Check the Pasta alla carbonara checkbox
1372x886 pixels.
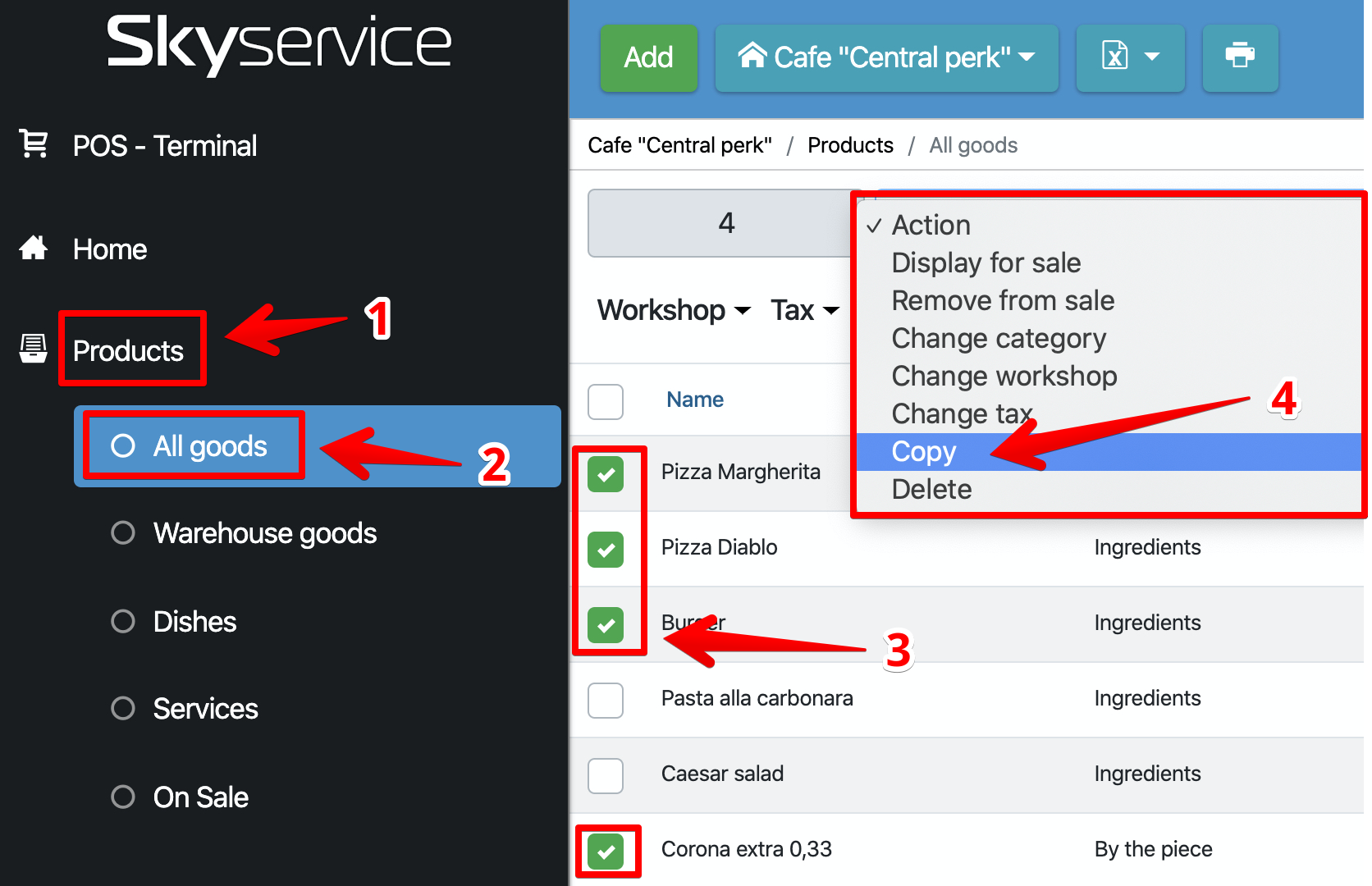pos(606,700)
